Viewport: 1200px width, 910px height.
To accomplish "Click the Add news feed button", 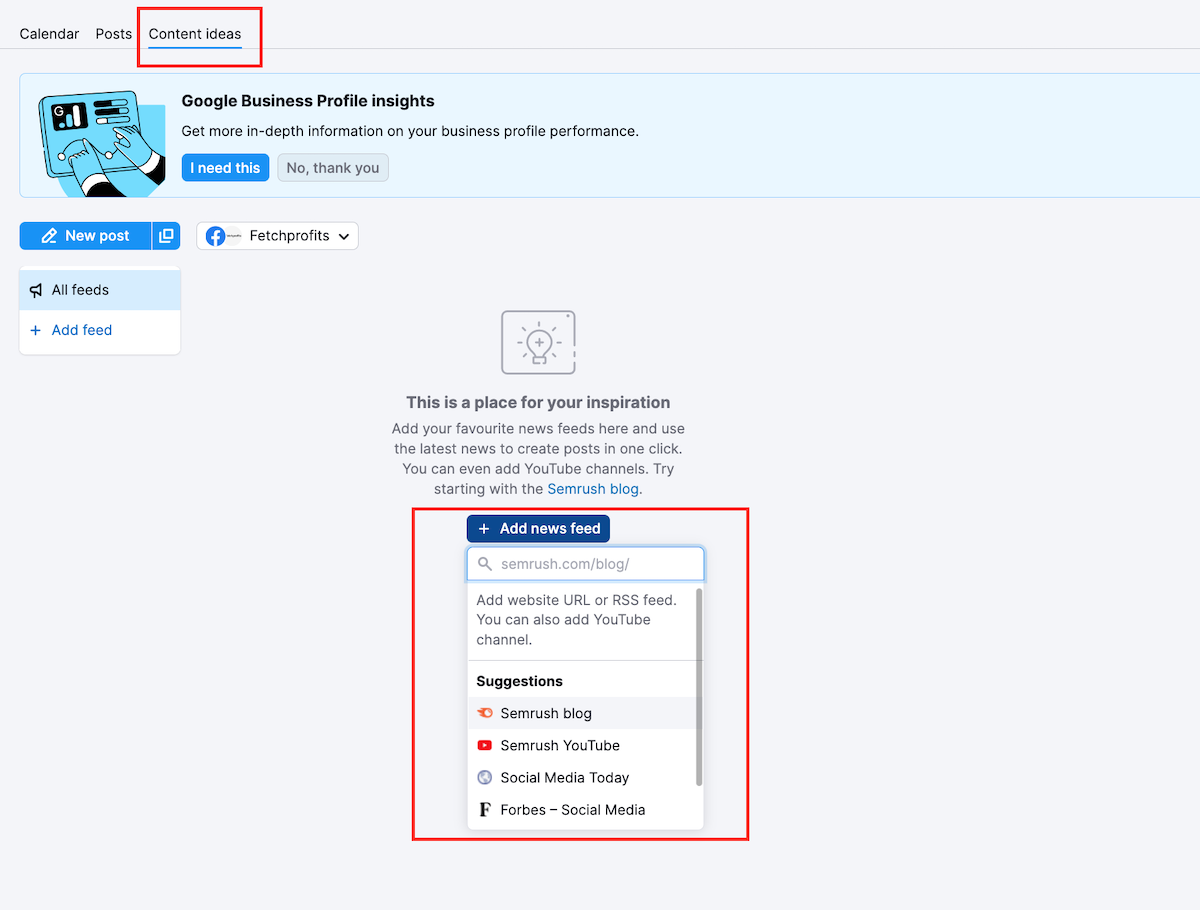I will click(538, 528).
